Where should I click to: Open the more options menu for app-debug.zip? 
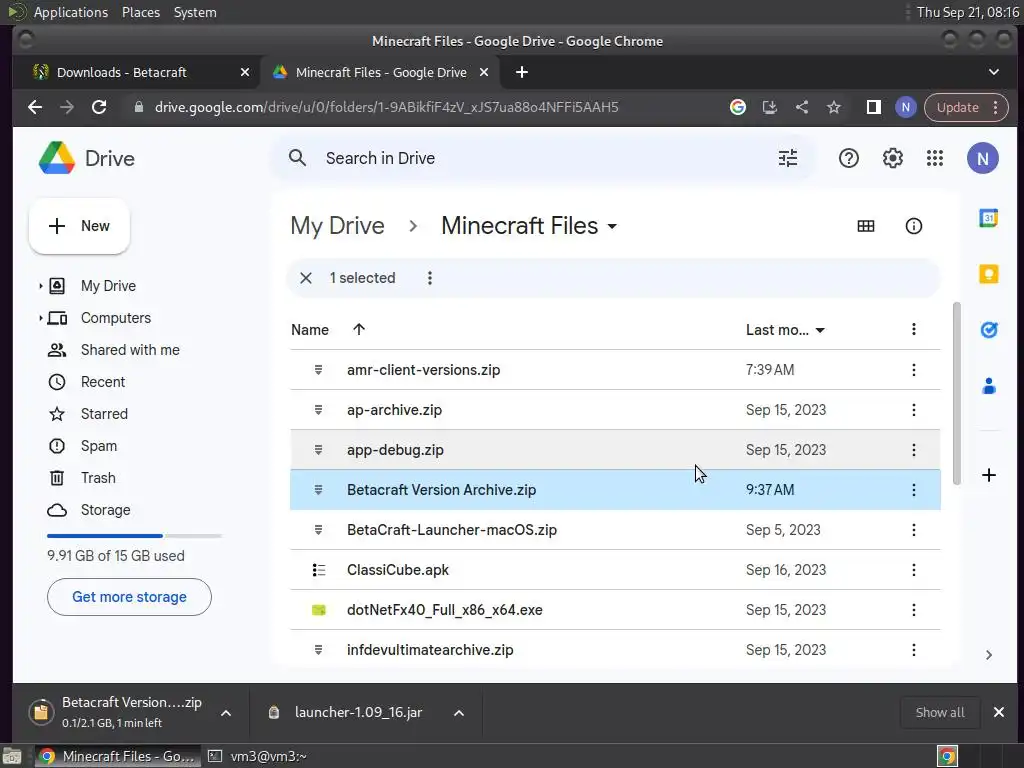[x=913, y=450]
